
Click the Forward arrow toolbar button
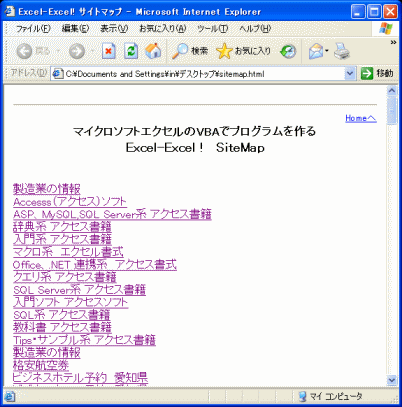tap(77, 51)
